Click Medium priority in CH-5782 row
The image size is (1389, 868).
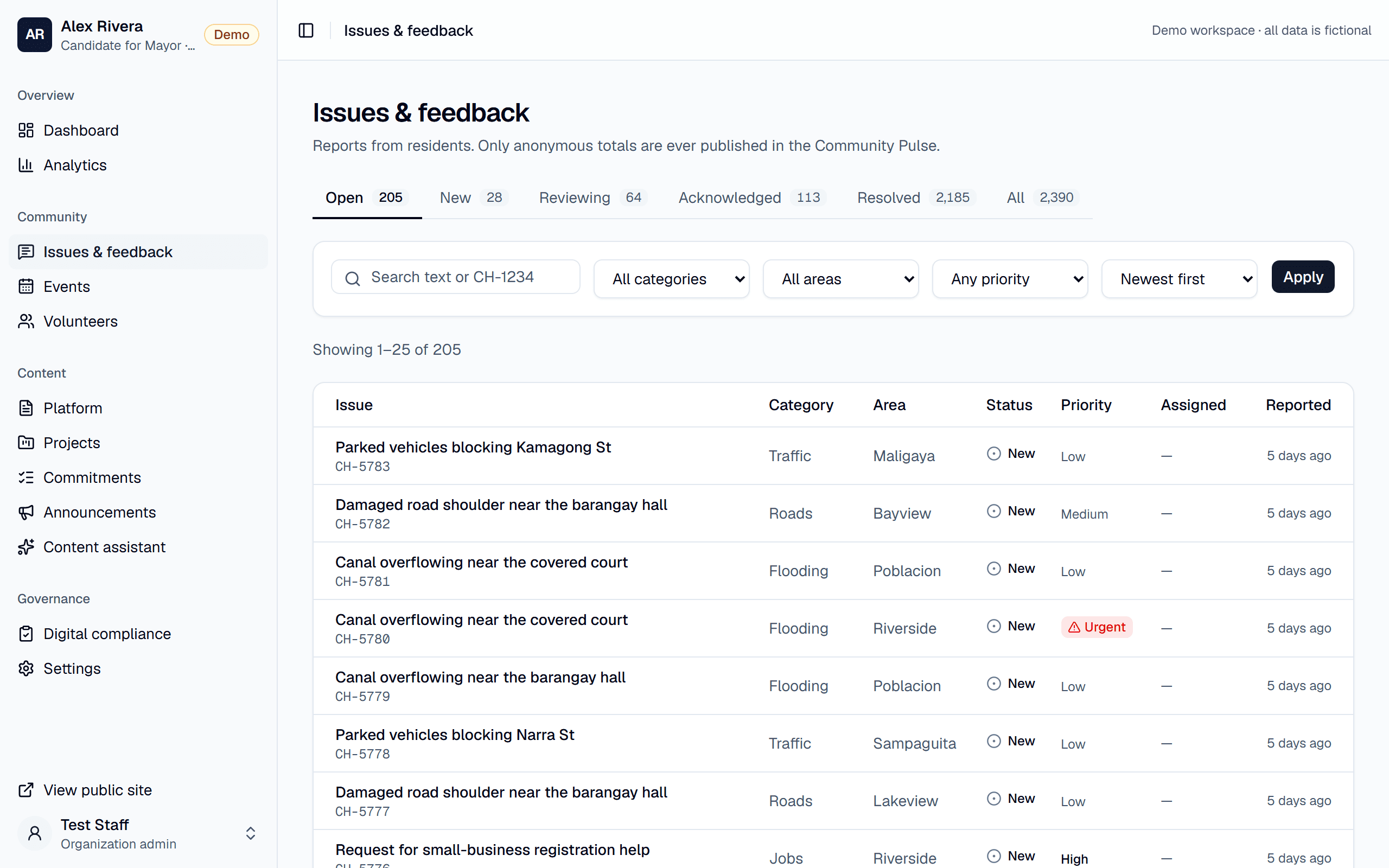(1084, 514)
